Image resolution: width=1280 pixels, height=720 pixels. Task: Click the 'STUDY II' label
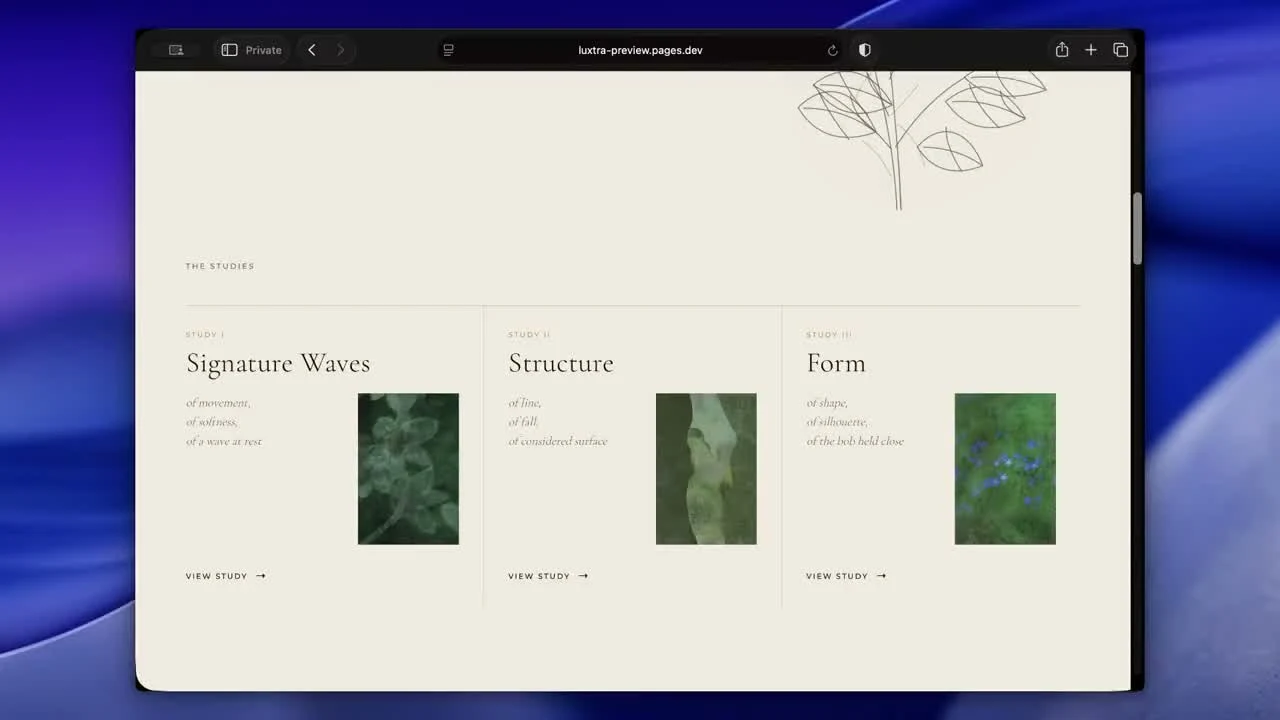tap(529, 335)
